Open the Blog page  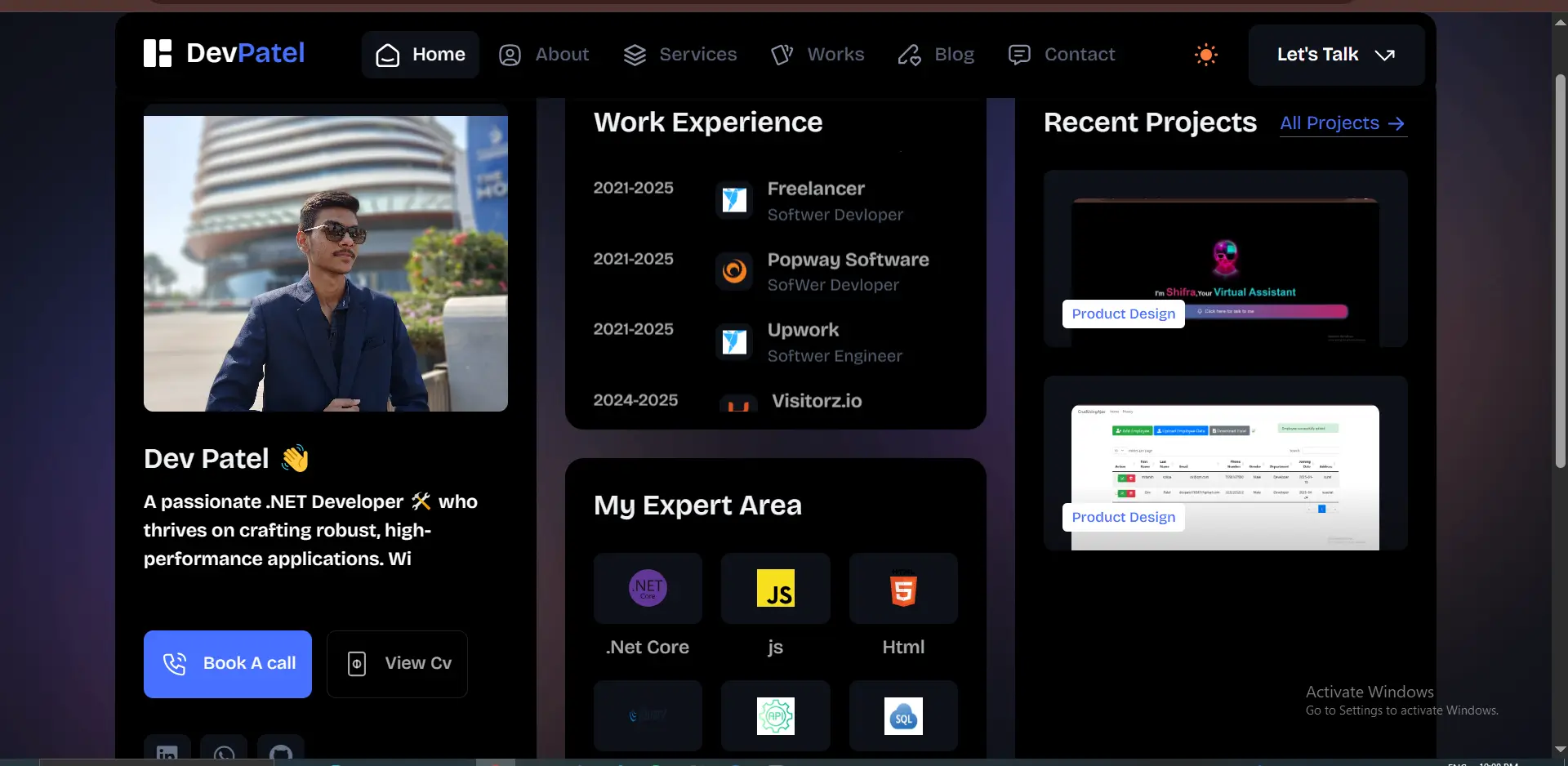pos(936,55)
